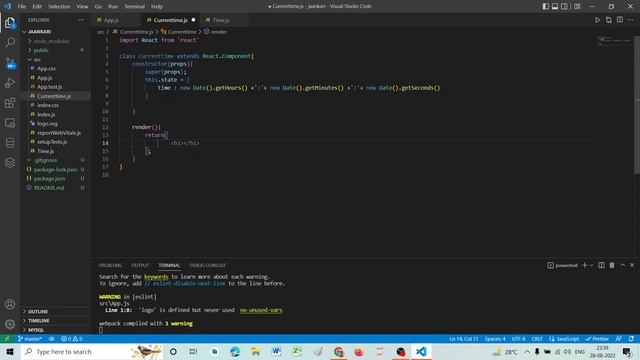Click the keywords link in terminal
Viewport: 640px width, 360px height.
[156, 277]
